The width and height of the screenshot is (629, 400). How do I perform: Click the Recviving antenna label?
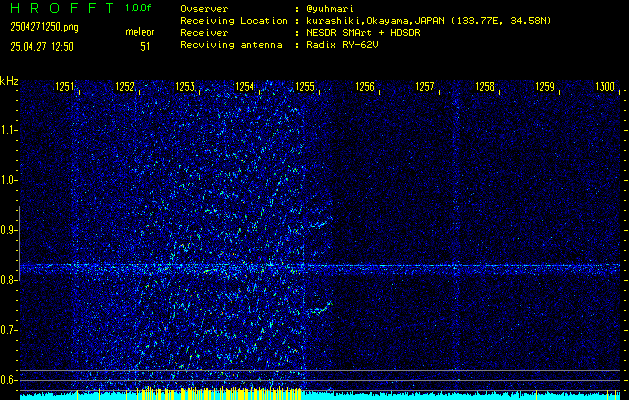pyautogui.click(x=231, y=45)
